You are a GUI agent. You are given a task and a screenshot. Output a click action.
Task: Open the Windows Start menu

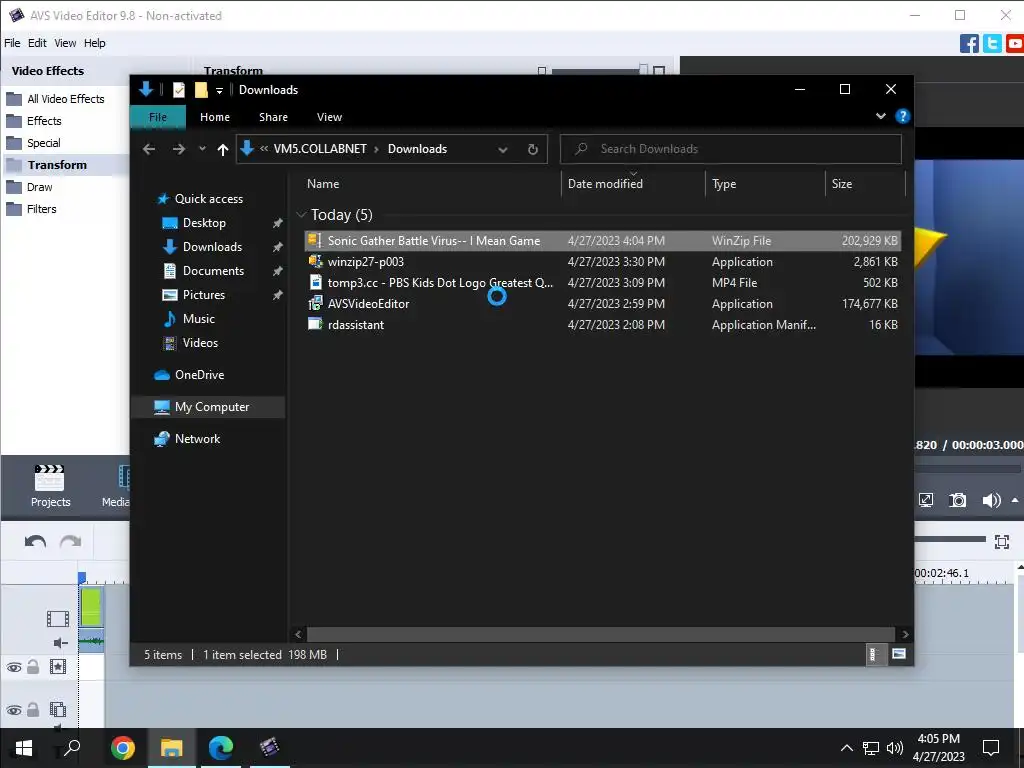[x=24, y=748]
